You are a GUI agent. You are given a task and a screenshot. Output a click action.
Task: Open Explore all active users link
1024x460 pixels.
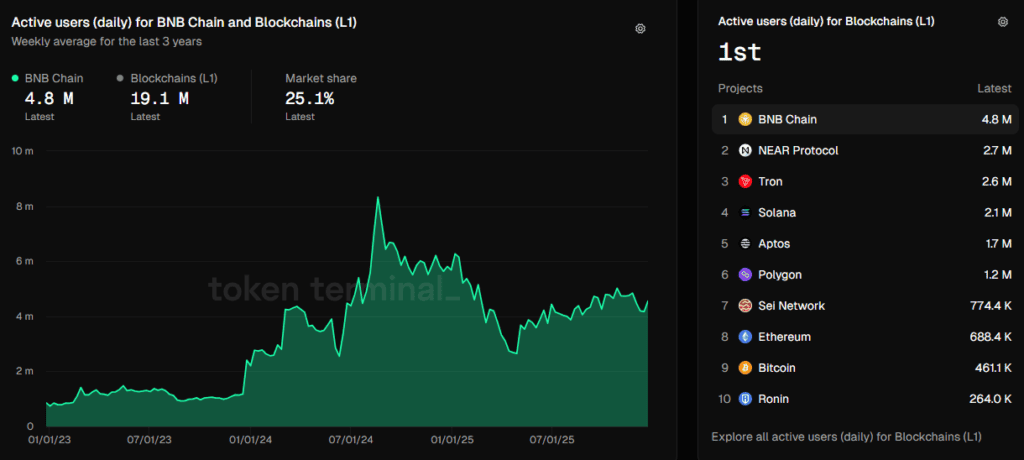pos(846,436)
